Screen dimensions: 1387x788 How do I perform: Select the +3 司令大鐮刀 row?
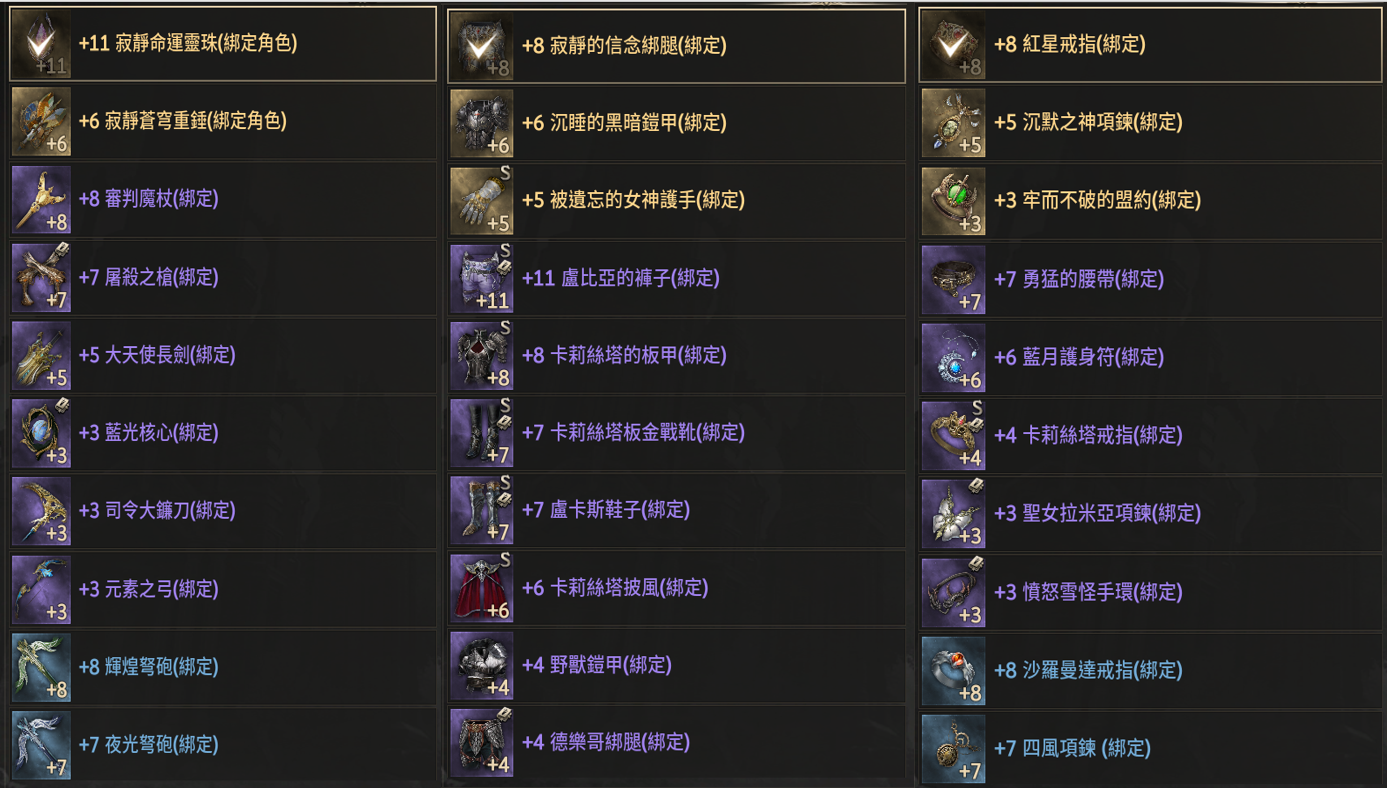(223, 511)
